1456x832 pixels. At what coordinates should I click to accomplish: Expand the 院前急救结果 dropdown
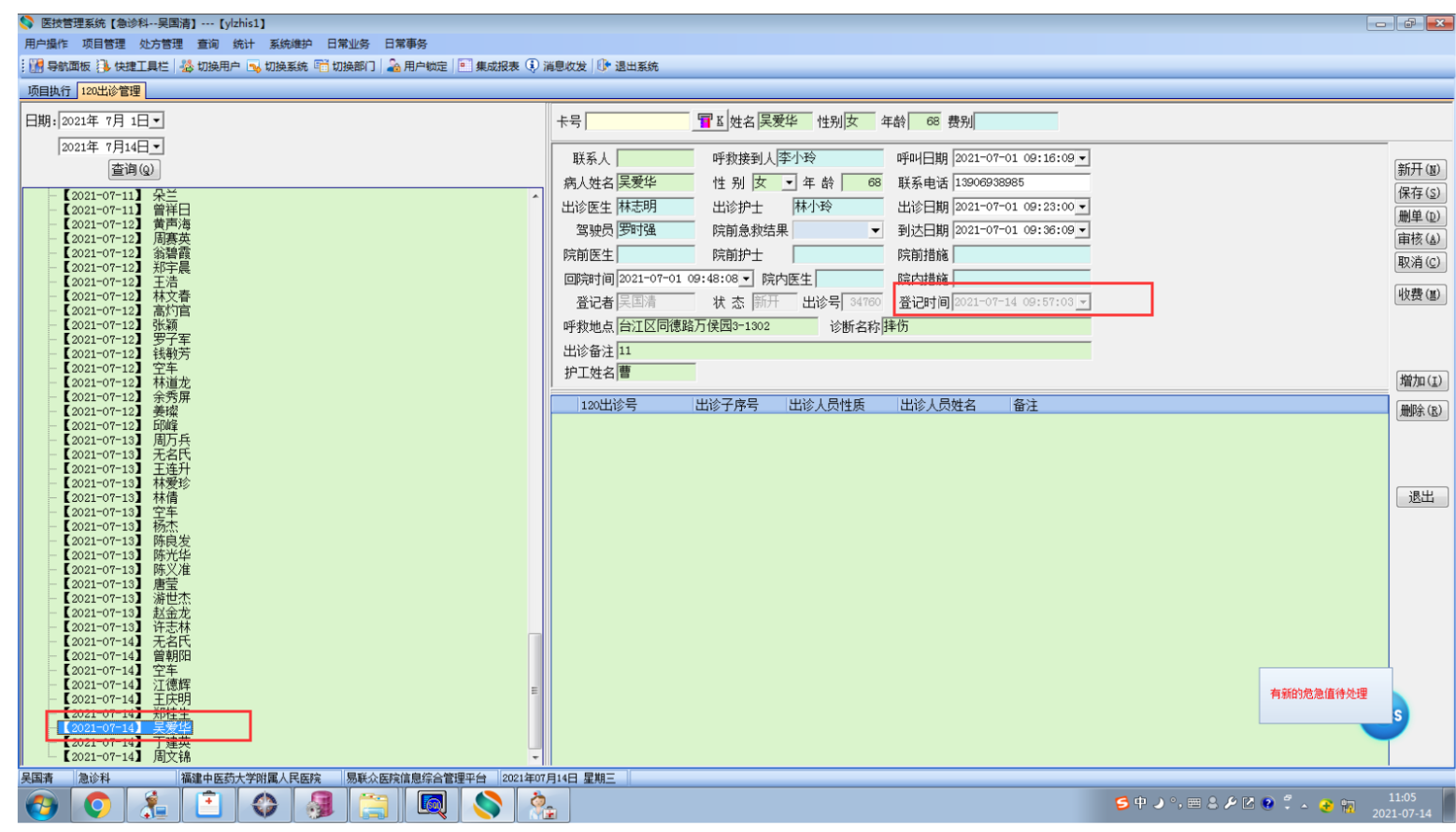pos(876,230)
